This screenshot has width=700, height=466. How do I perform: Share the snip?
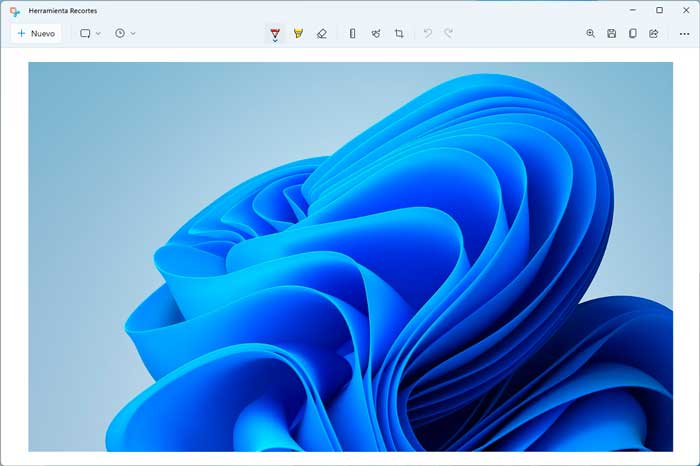click(654, 33)
